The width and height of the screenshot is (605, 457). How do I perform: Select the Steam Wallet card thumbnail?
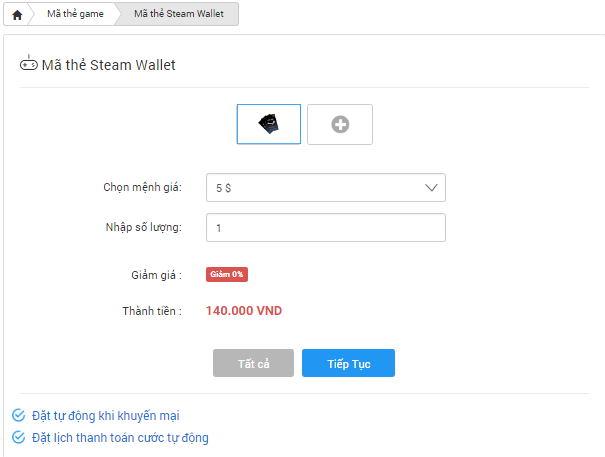coord(269,124)
